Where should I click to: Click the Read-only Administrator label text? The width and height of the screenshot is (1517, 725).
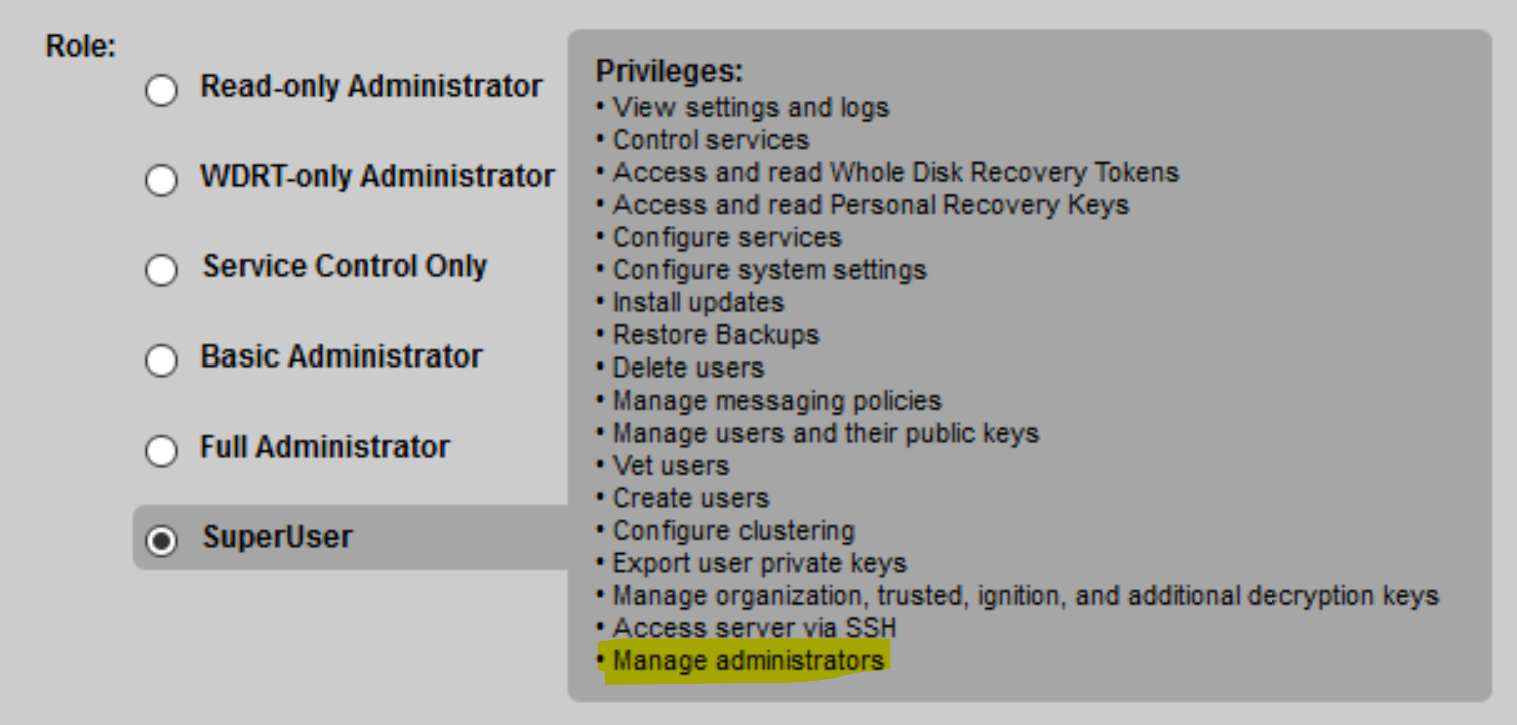[x=371, y=87]
